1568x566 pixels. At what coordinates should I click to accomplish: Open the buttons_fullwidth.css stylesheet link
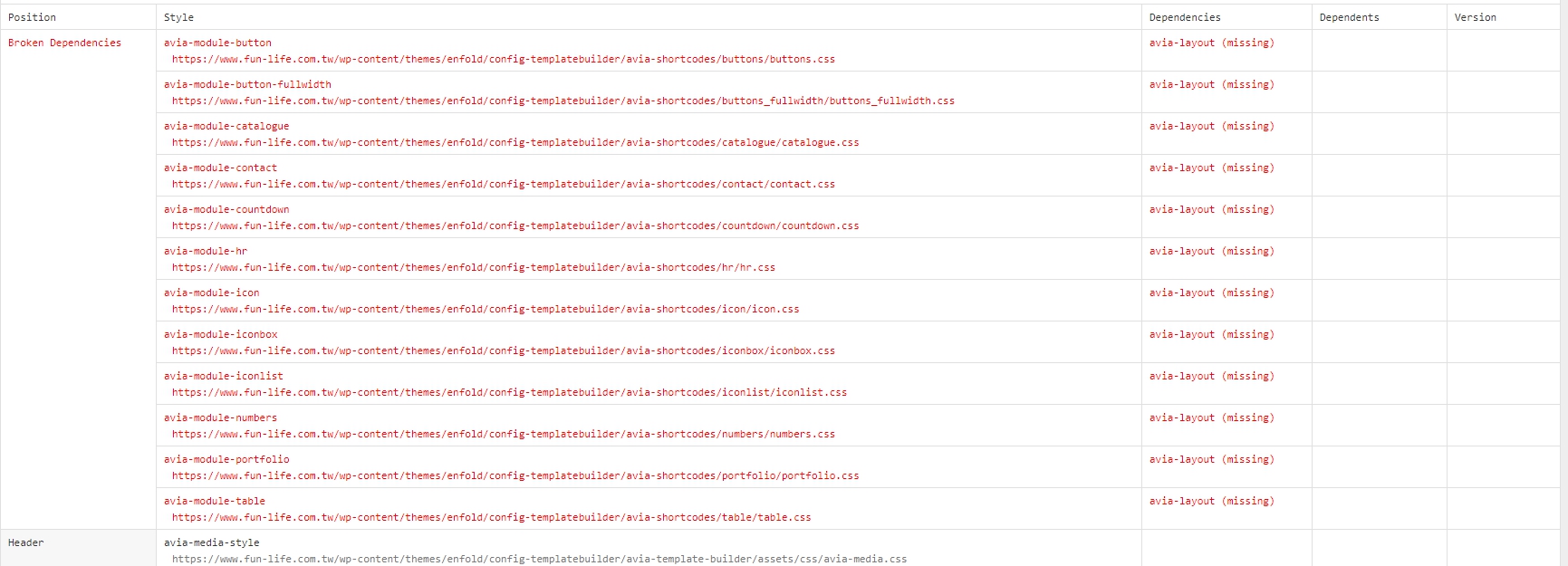tap(563, 101)
